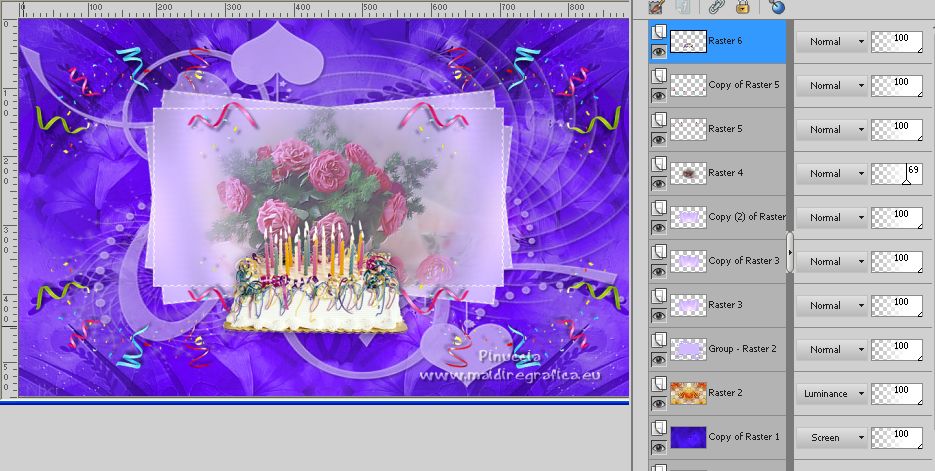
Task: Open the Screen blend mode dropdown
Action: (832, 438)
